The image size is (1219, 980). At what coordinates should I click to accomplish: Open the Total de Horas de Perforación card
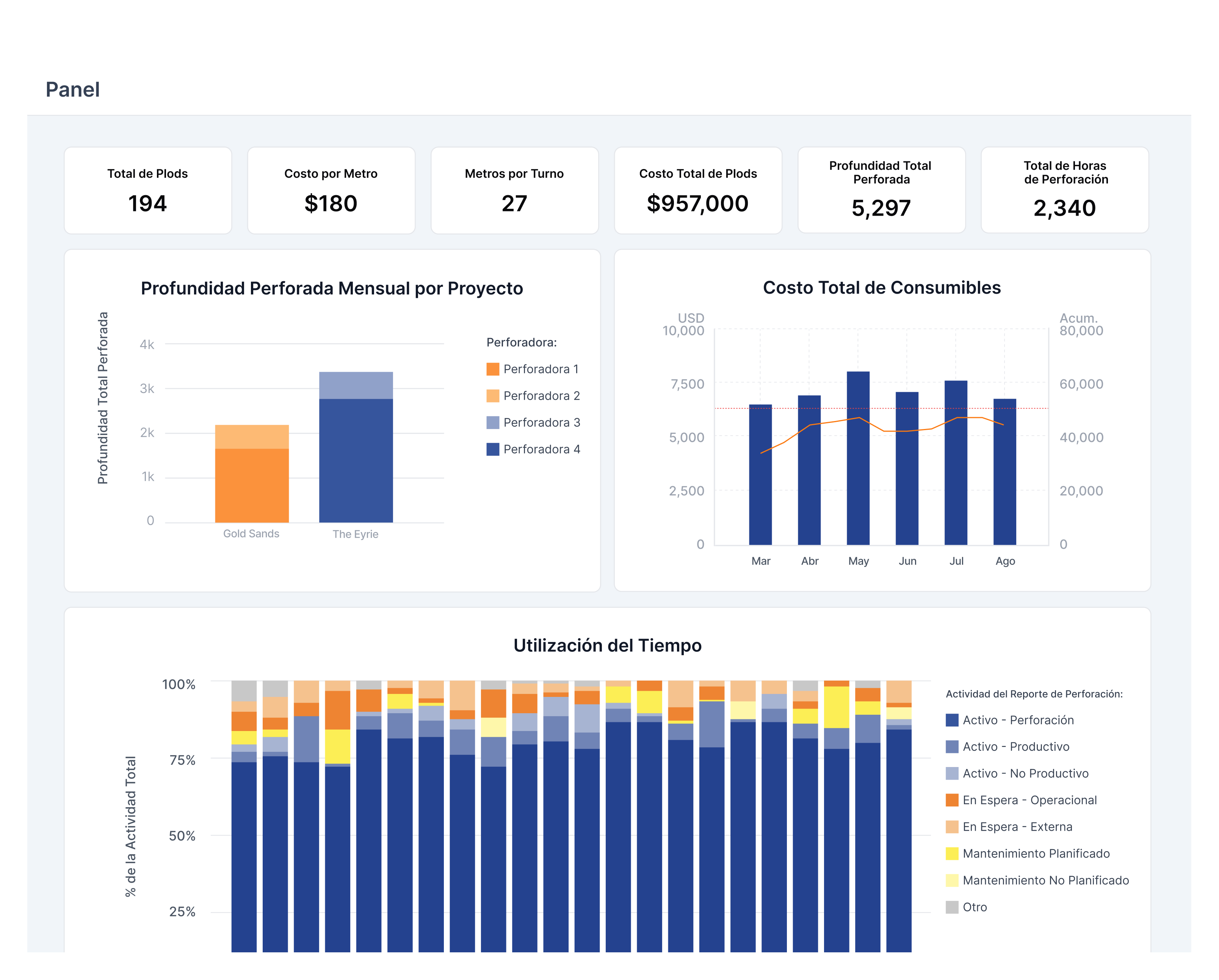coord(1065,191)
